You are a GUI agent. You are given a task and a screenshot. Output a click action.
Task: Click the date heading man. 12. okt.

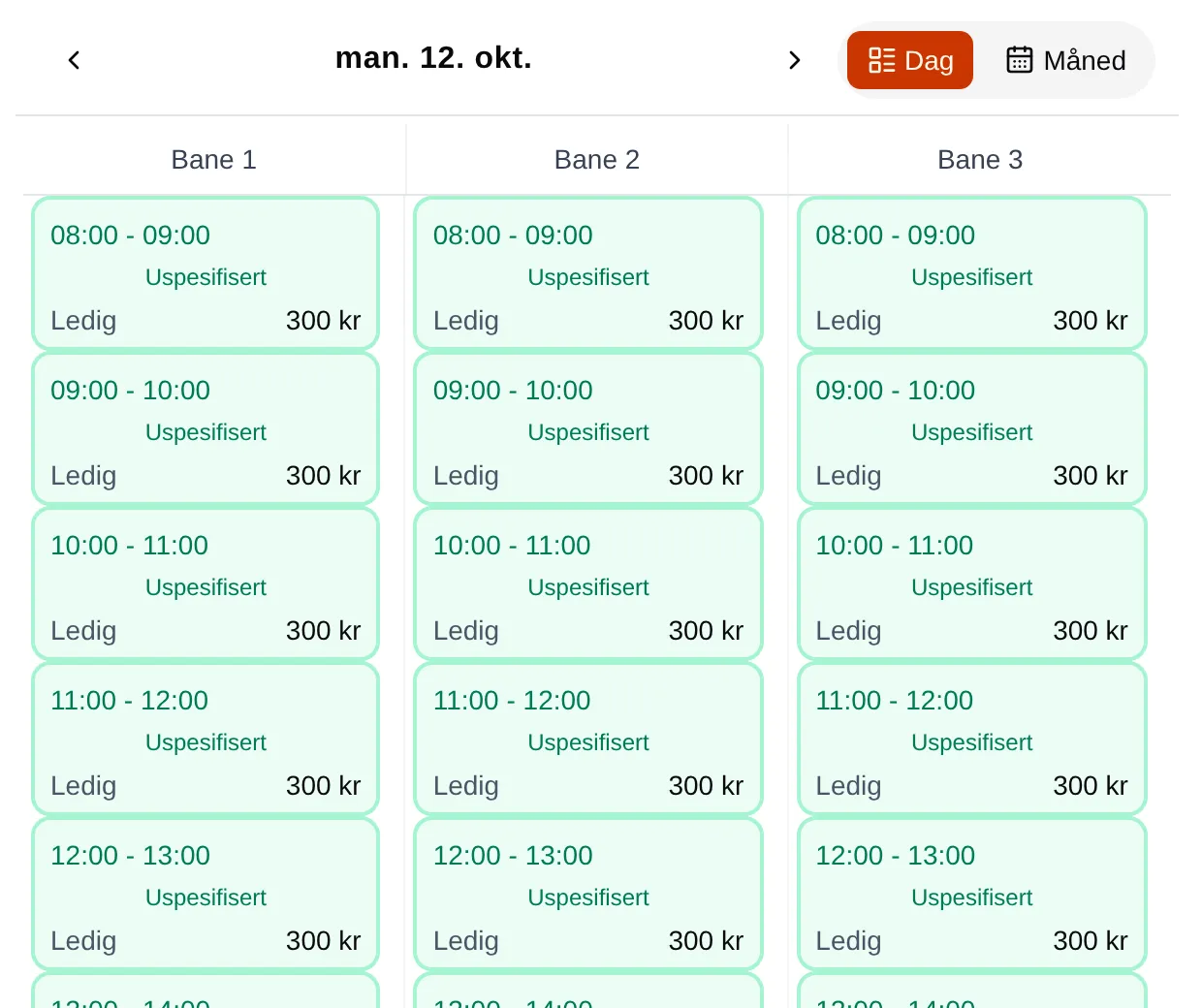click(433, 58)
